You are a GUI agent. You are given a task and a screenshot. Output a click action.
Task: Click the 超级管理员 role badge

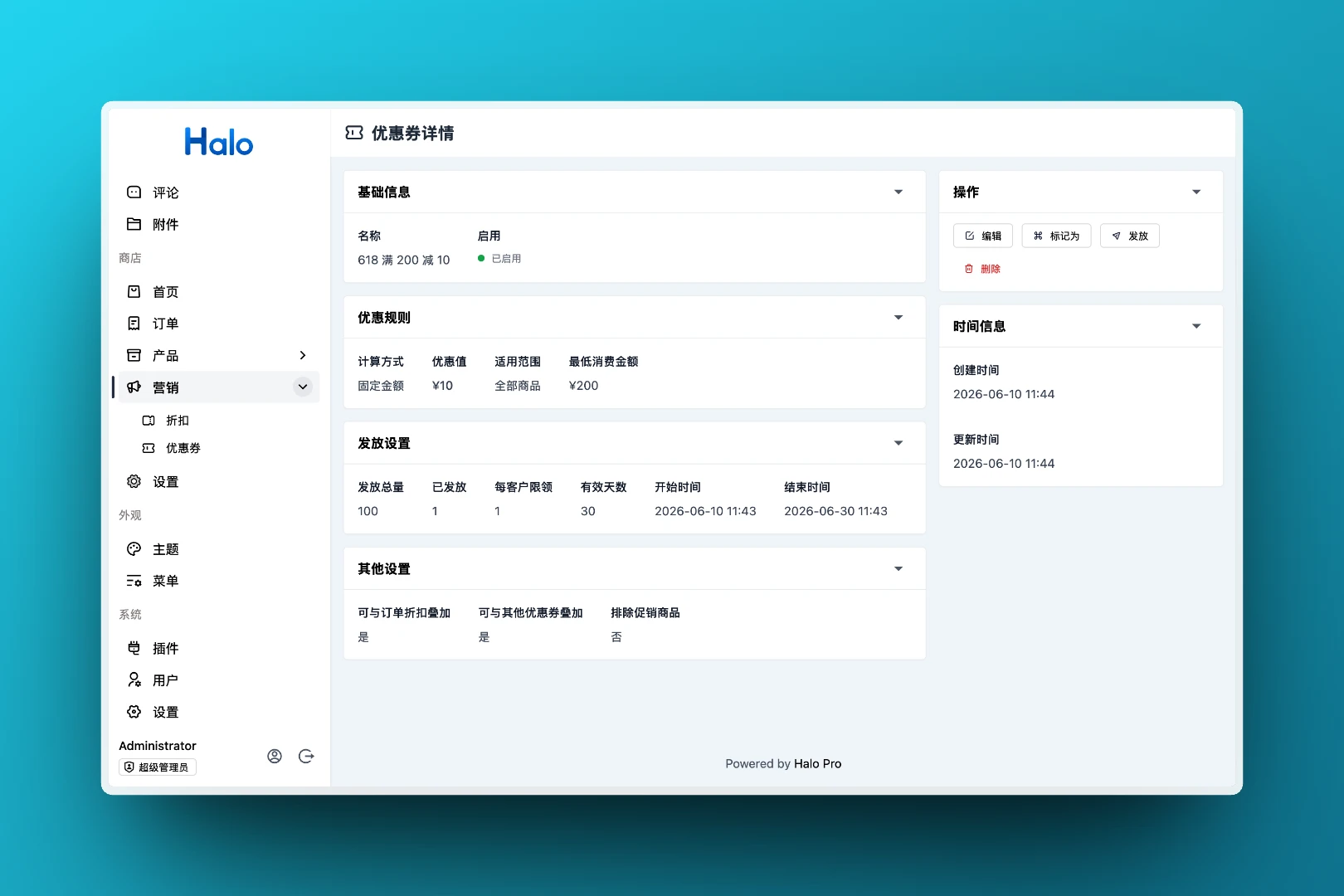[158, 767]
